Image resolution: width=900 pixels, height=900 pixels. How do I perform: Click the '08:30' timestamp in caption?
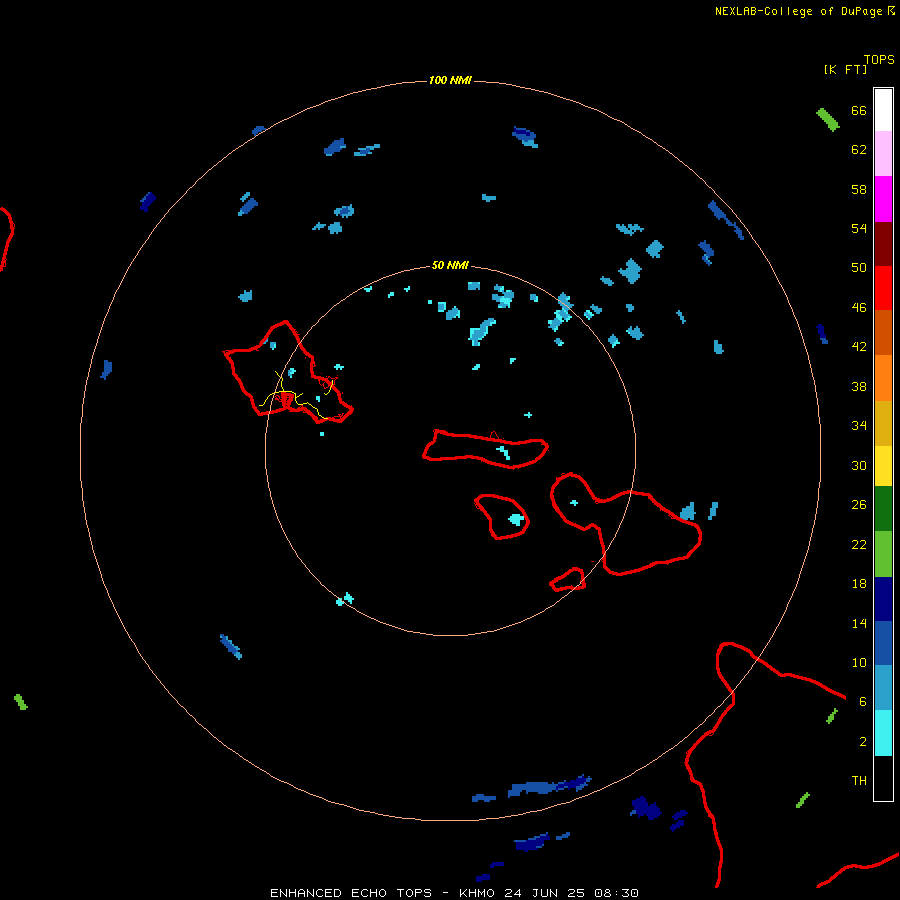click(x=616, y=893)
